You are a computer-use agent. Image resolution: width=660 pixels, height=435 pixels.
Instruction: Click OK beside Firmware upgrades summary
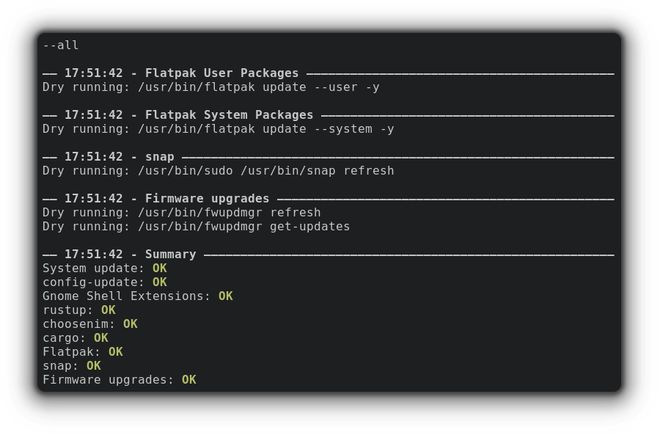pos(189,379)
